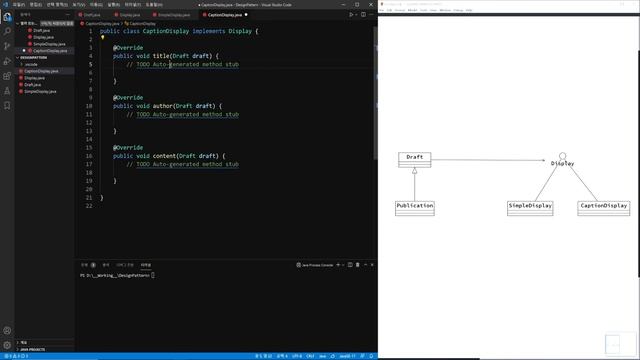Kill terminal with trash icon
Image resolution: width=640 pixels, height=360 pixels.
[358, 265]
